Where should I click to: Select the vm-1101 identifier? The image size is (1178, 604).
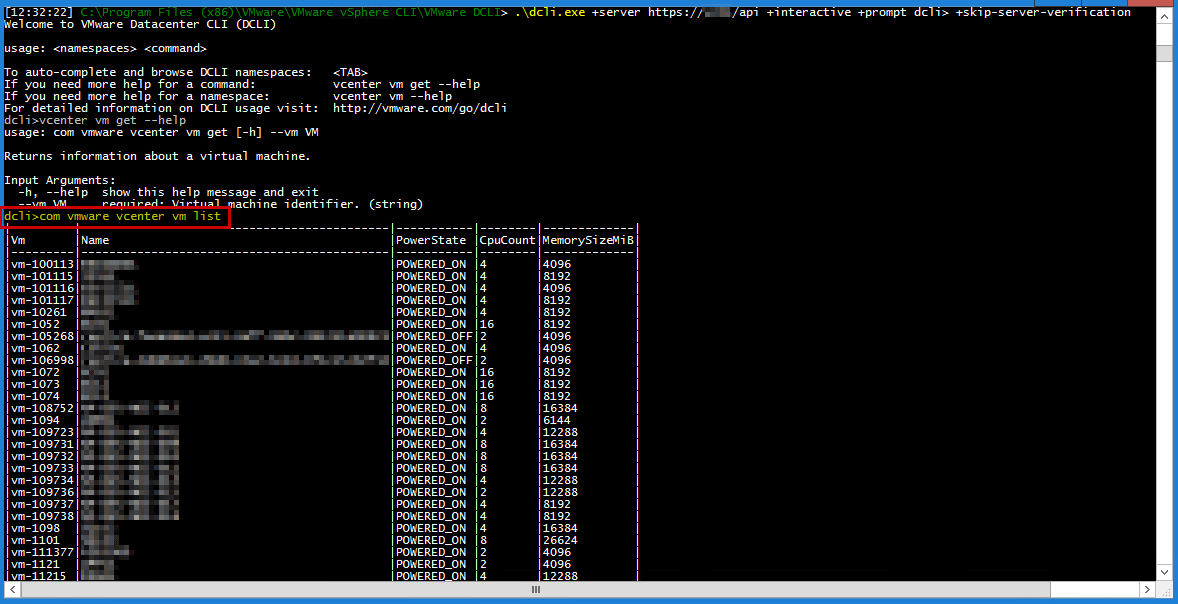coord(35,541)
